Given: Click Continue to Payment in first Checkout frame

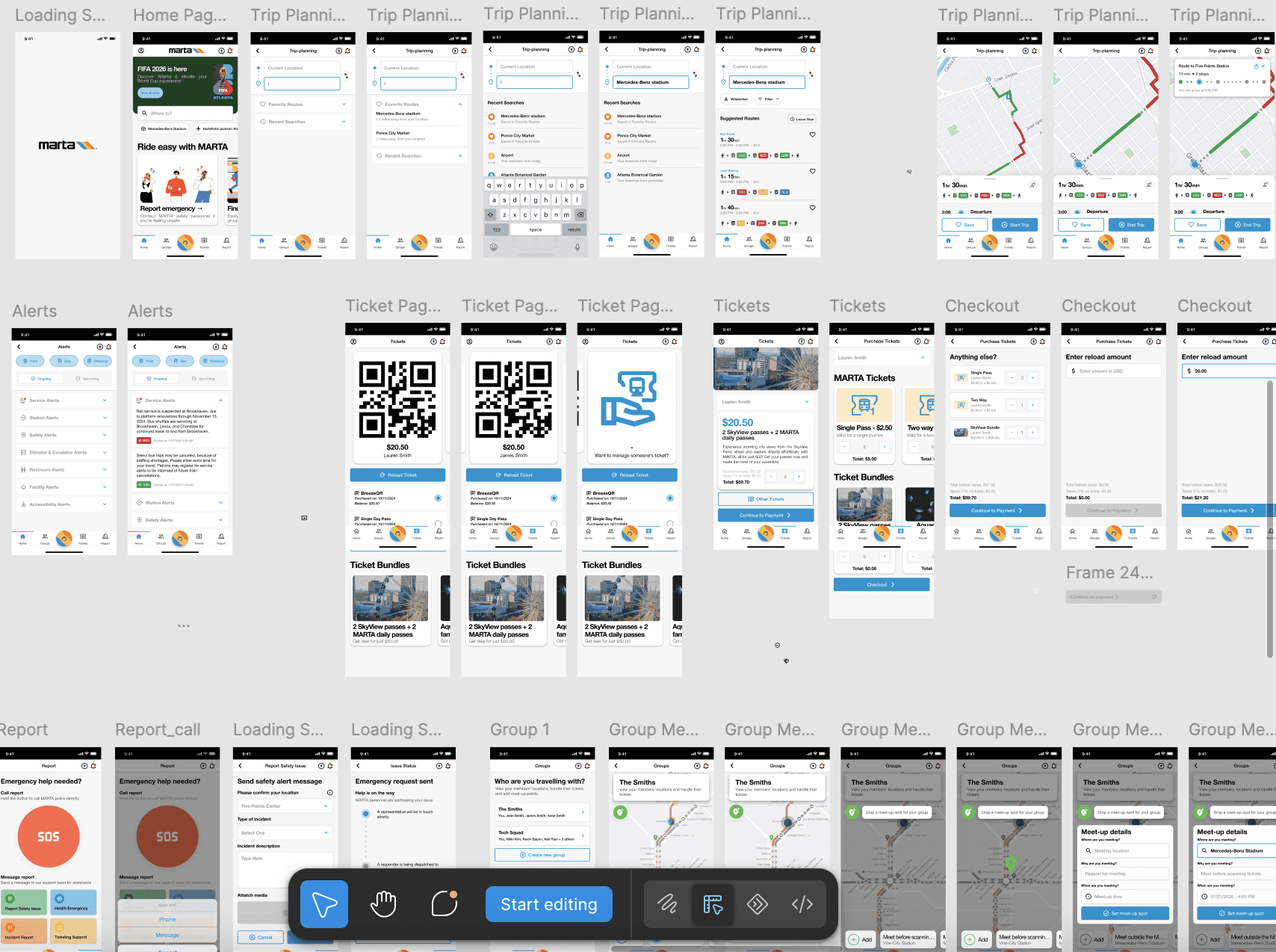Looking at the screenshot, I should (x=997, y=510).
